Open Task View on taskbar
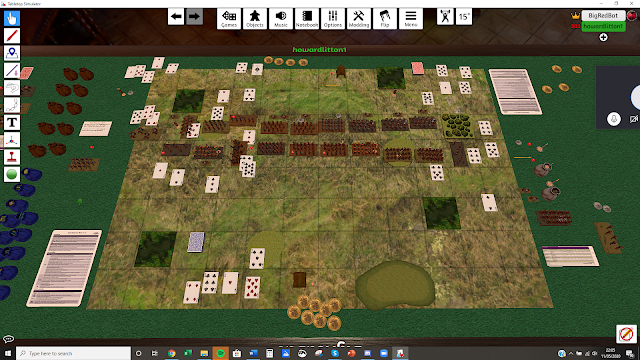 (x=155, y=353)
